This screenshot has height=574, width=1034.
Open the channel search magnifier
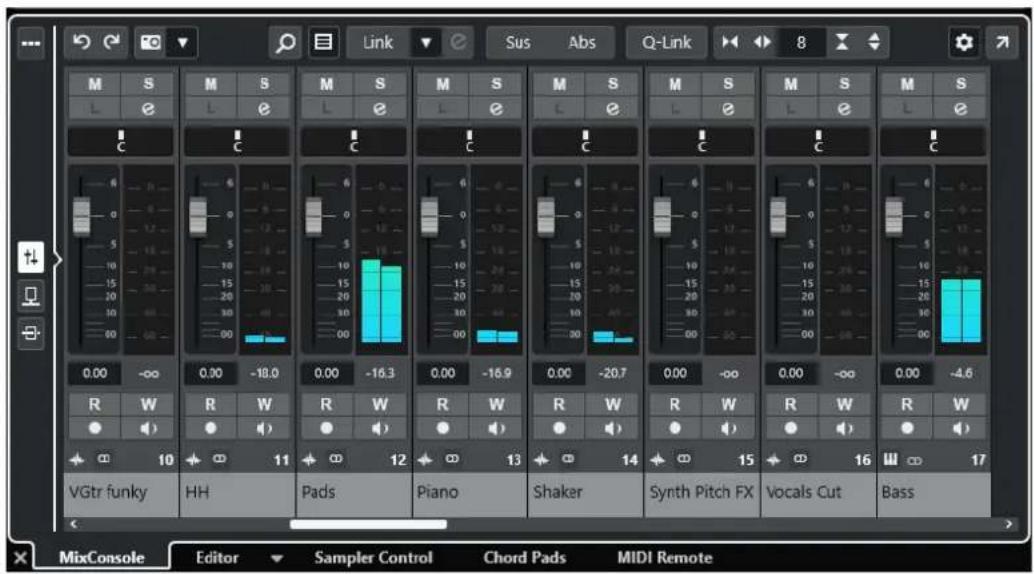click(x=285, y=43)
